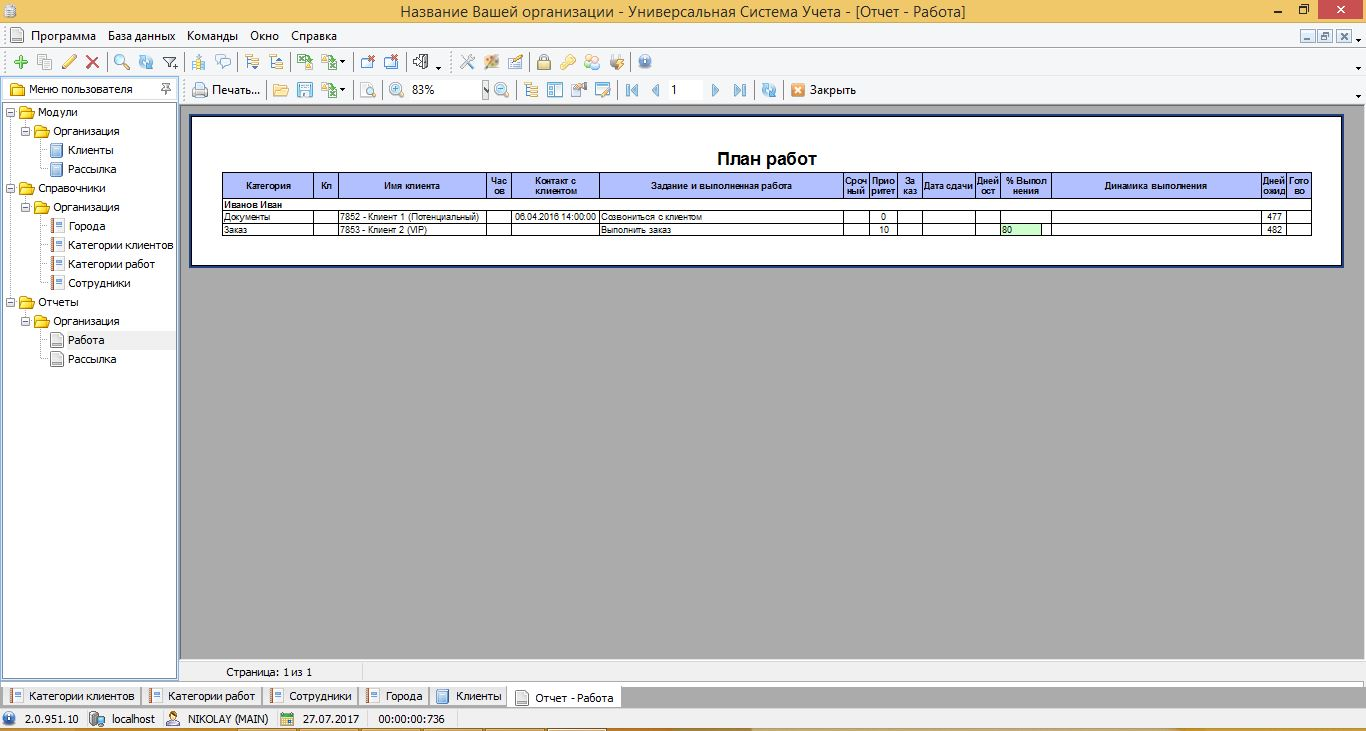
Task: Click the Выполнить заказ cell
Action: 721,230
